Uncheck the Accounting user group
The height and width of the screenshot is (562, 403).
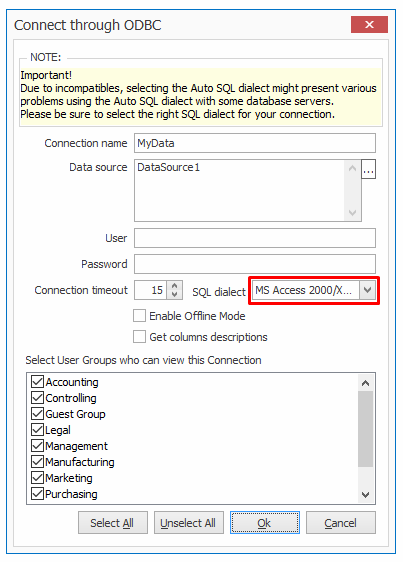(37, 382)
